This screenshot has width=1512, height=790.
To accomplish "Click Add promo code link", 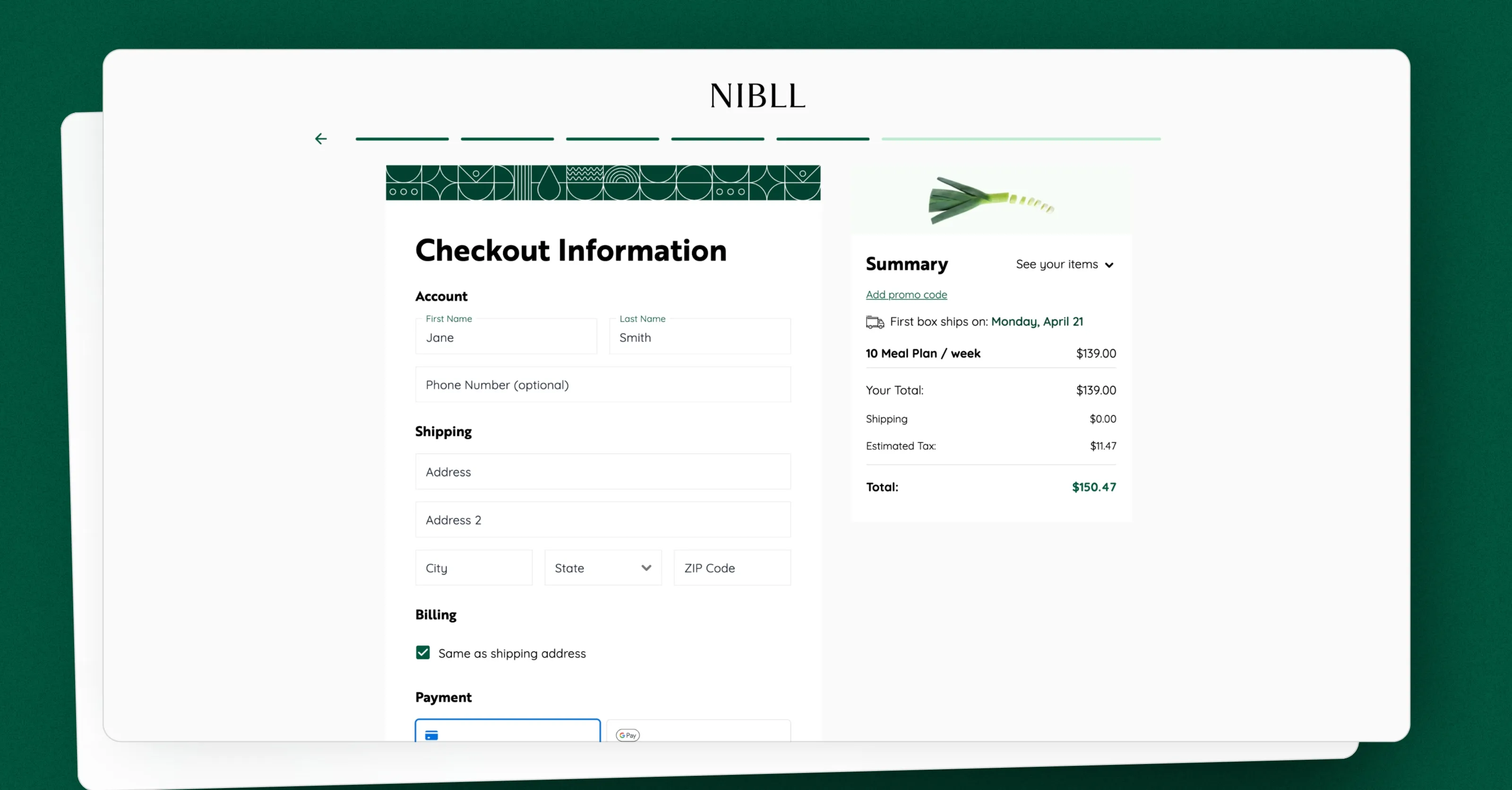I will pos(906,295).
